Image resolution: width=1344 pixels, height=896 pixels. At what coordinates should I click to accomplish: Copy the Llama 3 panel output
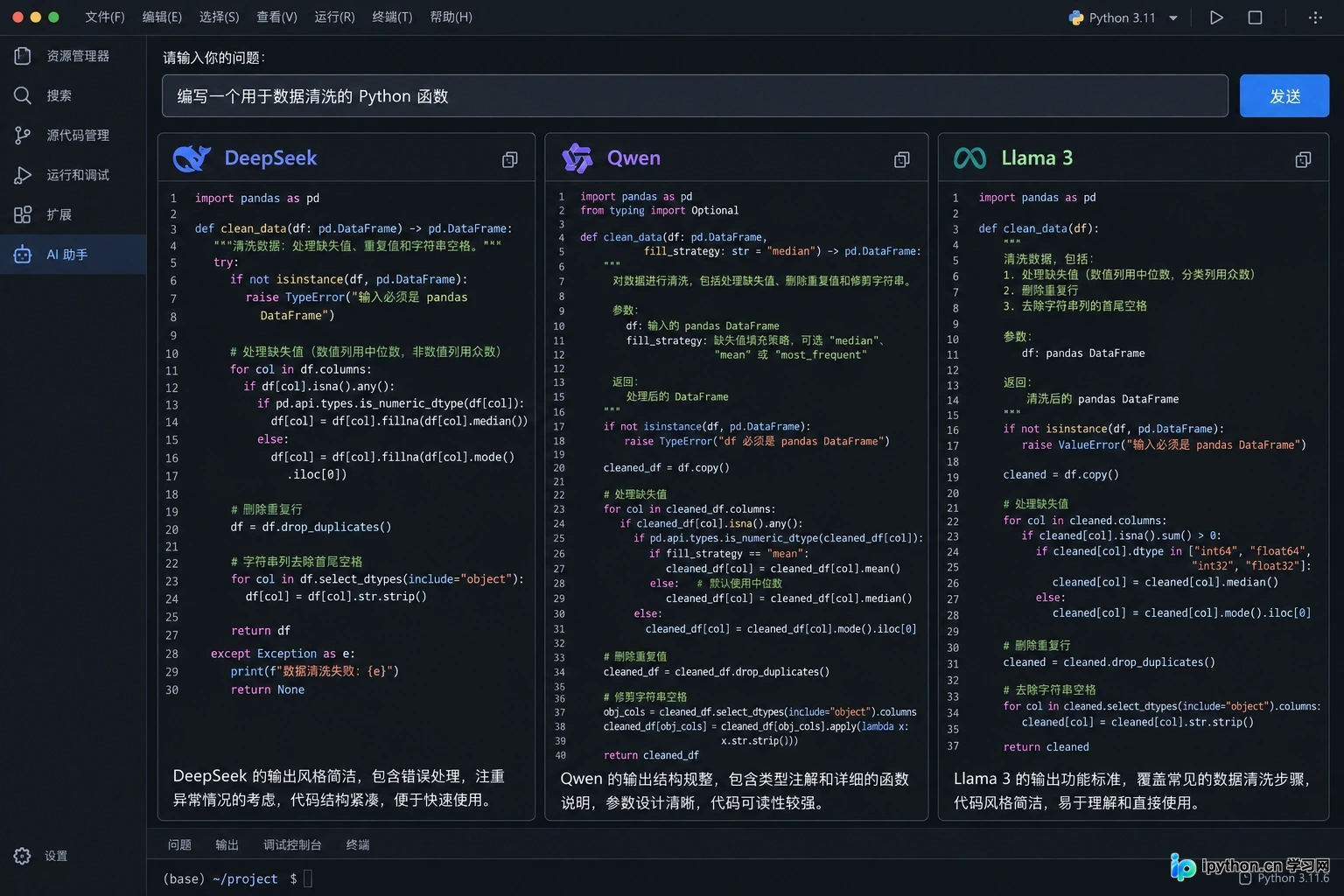[1303, 159]
